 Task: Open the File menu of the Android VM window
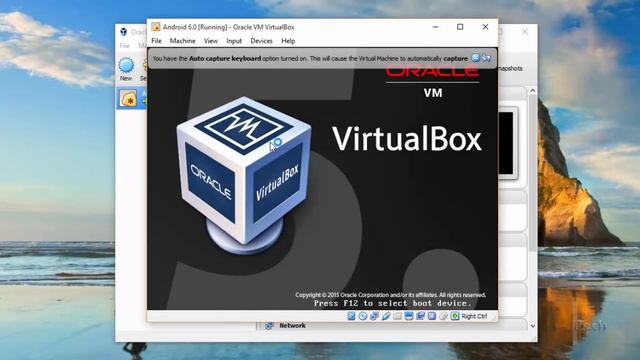click(x=156, y=41)
